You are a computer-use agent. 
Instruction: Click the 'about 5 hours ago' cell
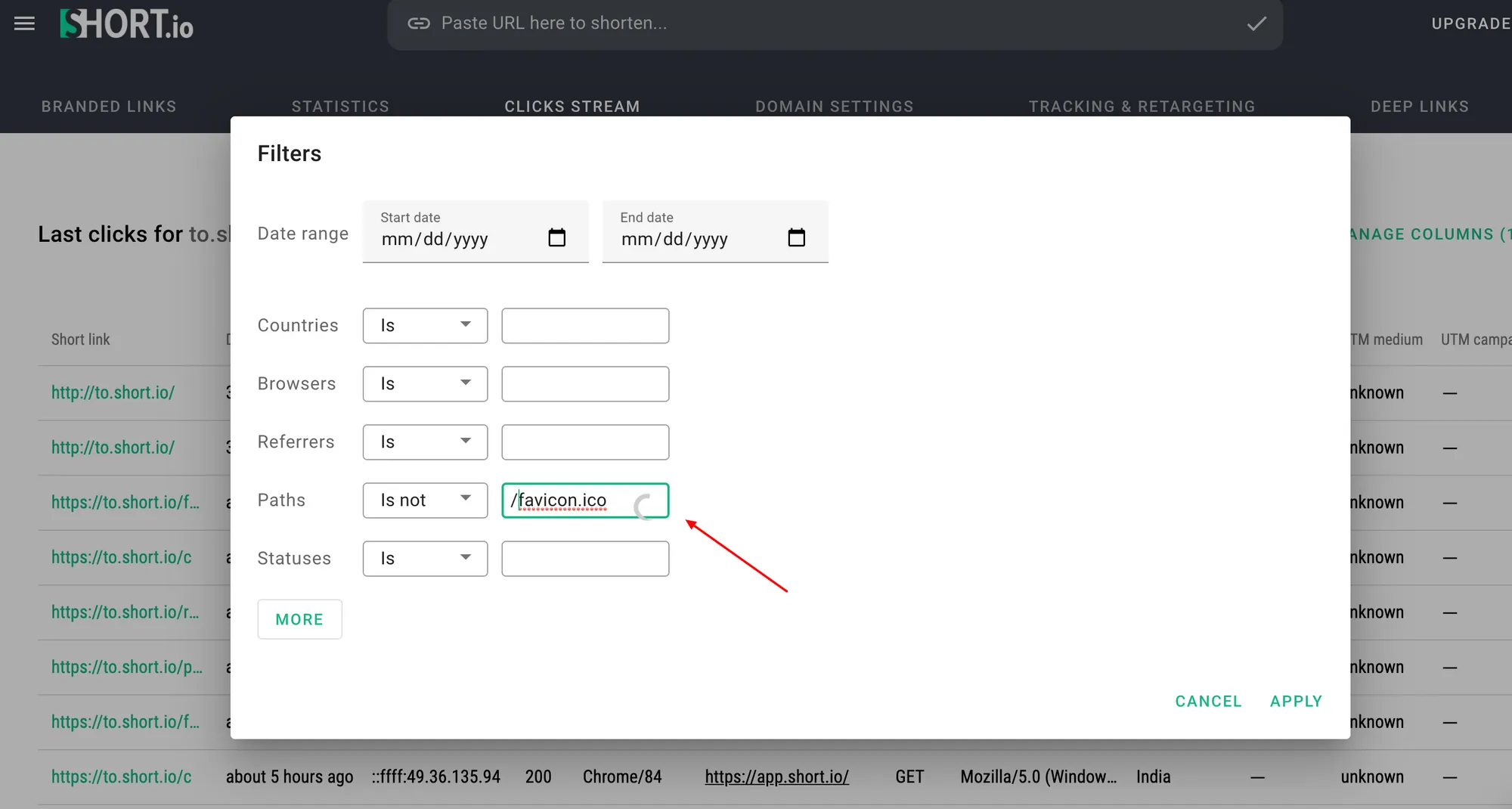point(290,777)
